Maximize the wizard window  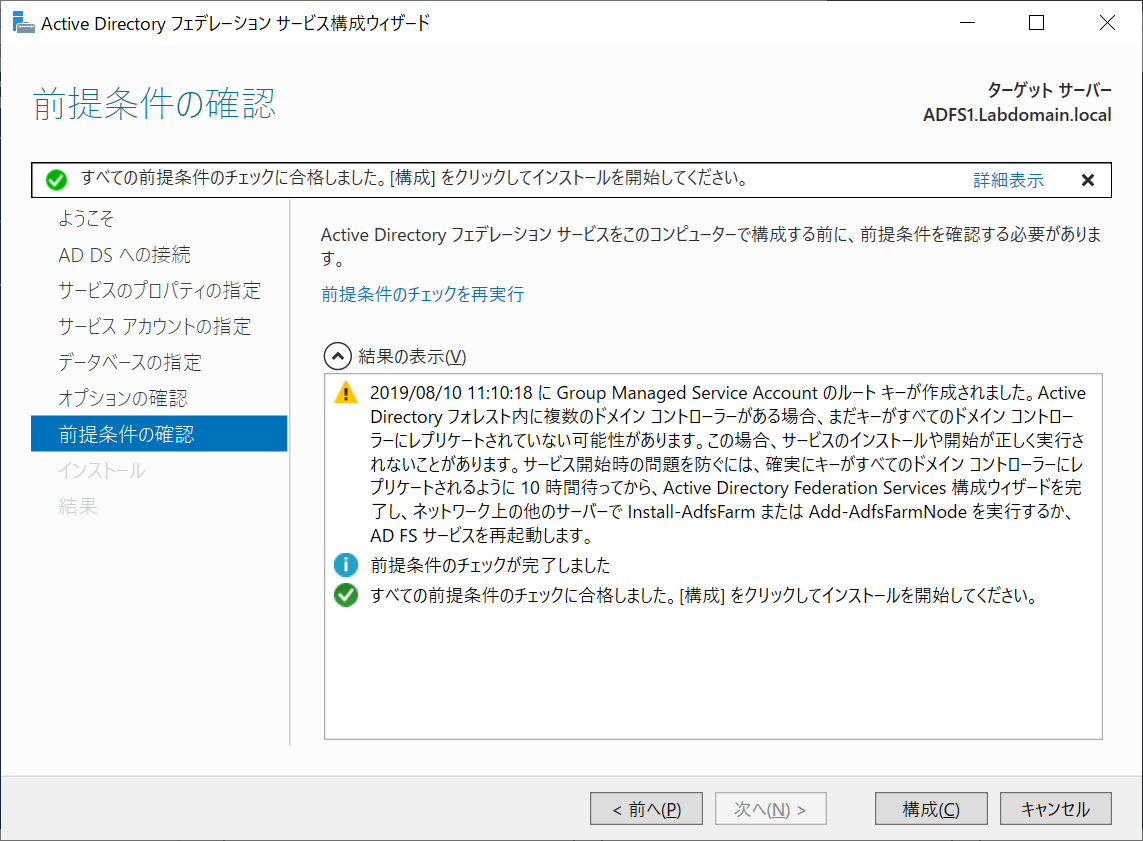[1037, 23]
